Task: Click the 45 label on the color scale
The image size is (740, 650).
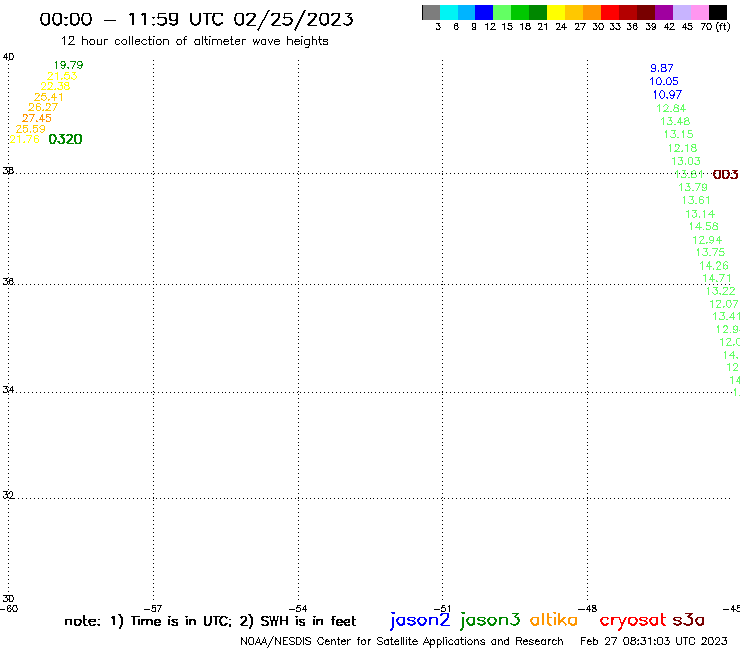Action: [687, 27]
